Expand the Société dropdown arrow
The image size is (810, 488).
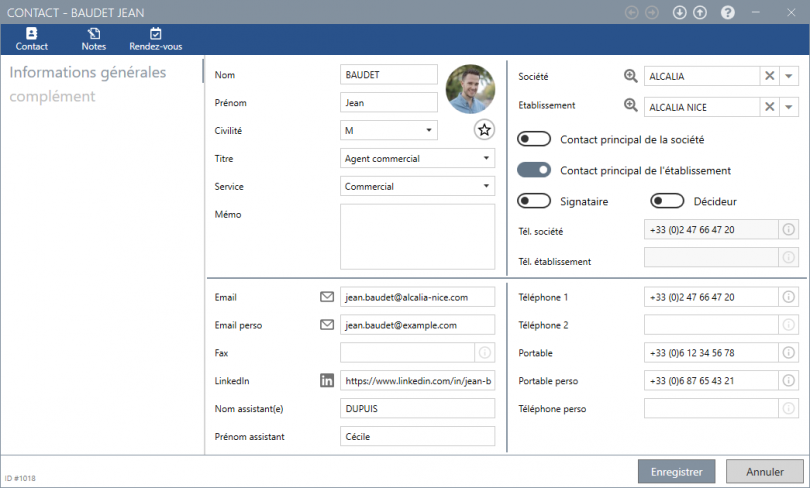(789, 76)
